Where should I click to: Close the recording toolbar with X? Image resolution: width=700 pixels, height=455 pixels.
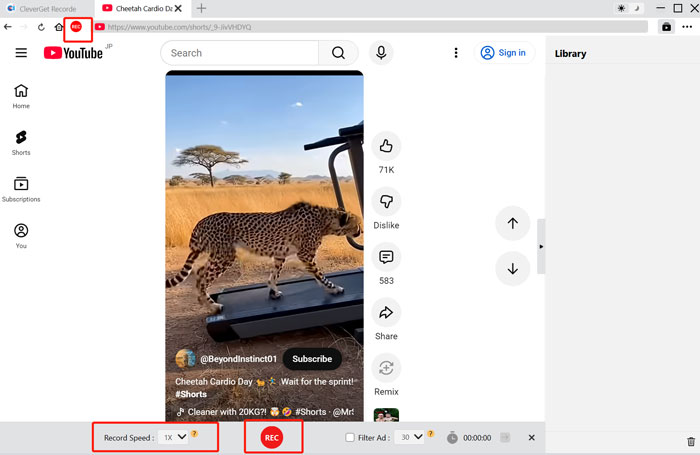[531, 438]
